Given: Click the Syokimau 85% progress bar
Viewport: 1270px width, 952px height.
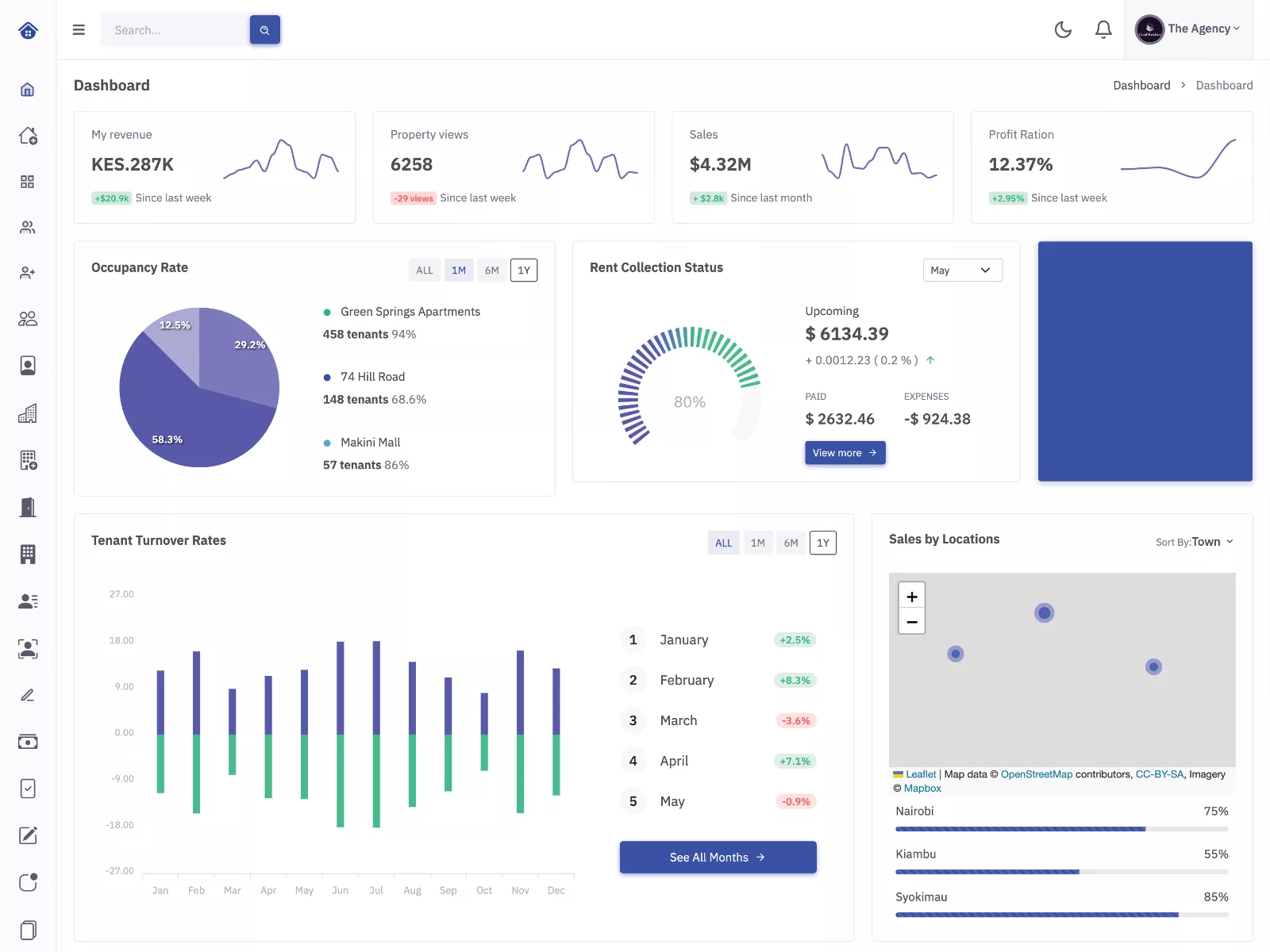Looking at the screenshot, I should [1062, 915].
